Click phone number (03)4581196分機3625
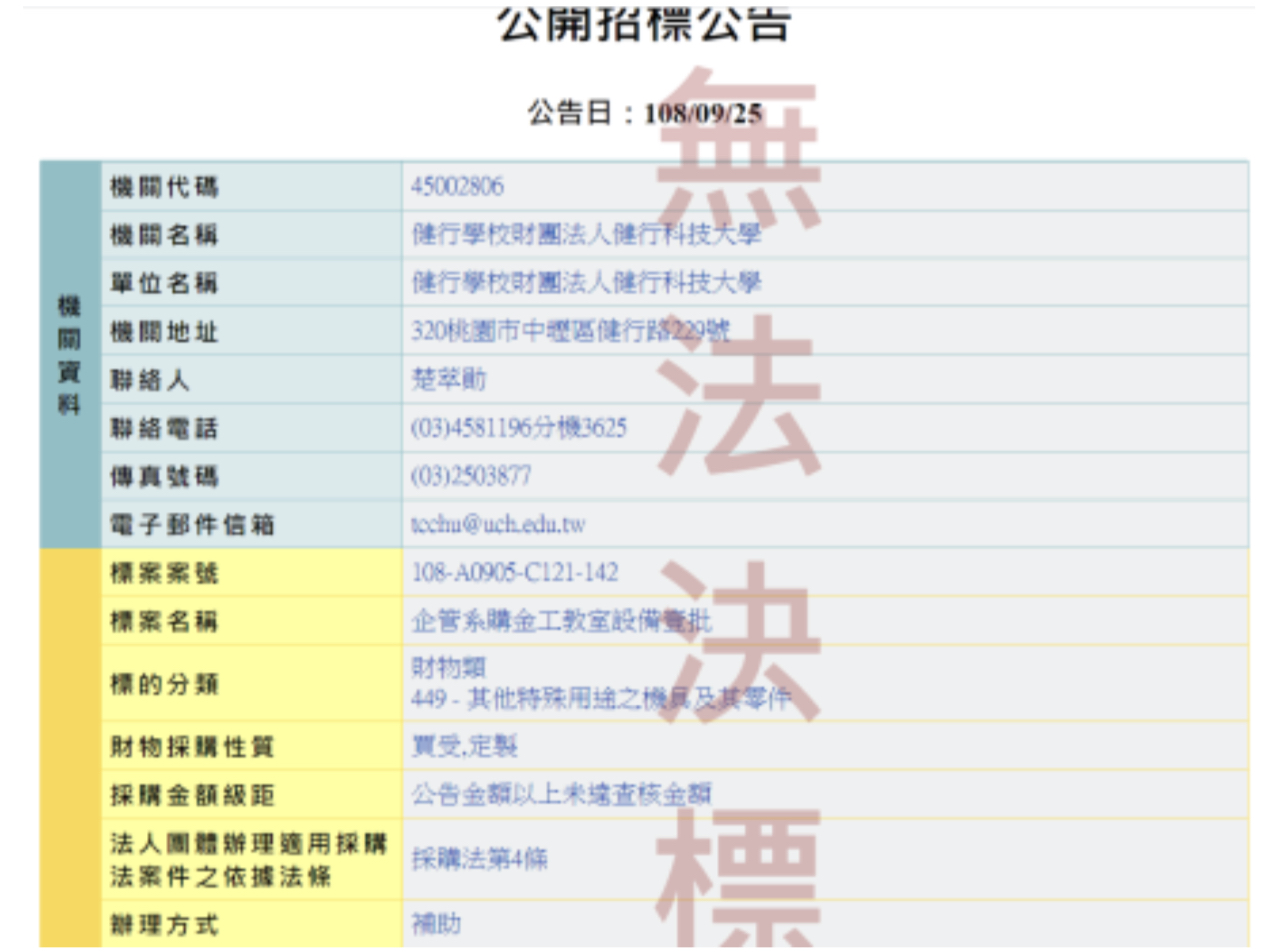The width and height of the screenshot is (1284, 952). [x=520, y=429]
